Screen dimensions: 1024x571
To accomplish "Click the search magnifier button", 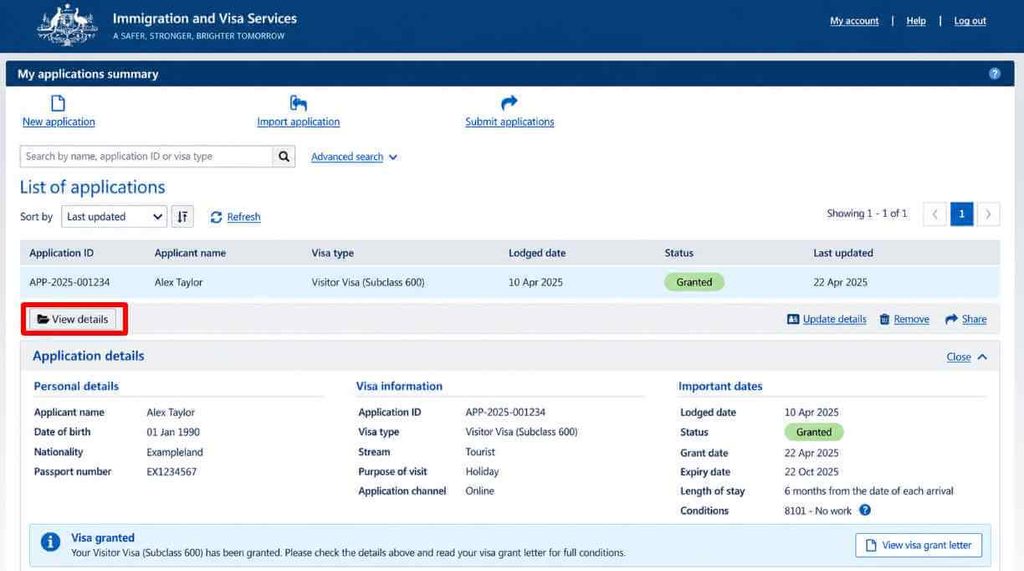I will (x=283, y=156).
